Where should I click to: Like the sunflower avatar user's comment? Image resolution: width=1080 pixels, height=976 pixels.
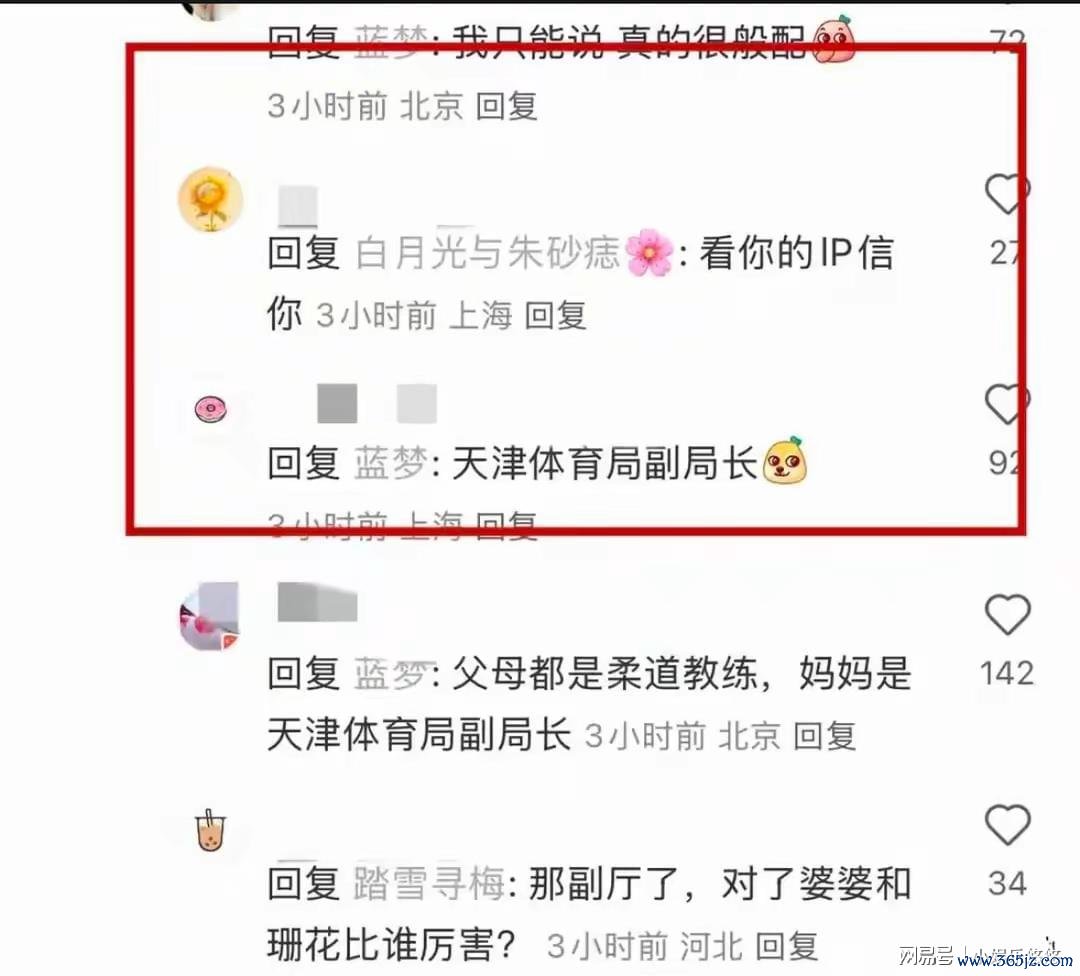[1007, 194]
